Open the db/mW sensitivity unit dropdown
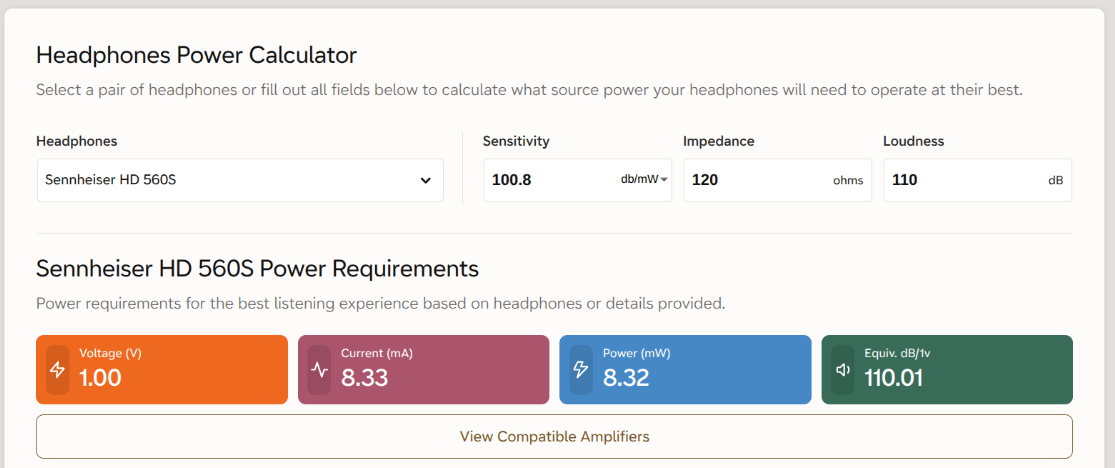Image resolution: width=1115 pixels, height=468 pixels. [x=644, y=180]
